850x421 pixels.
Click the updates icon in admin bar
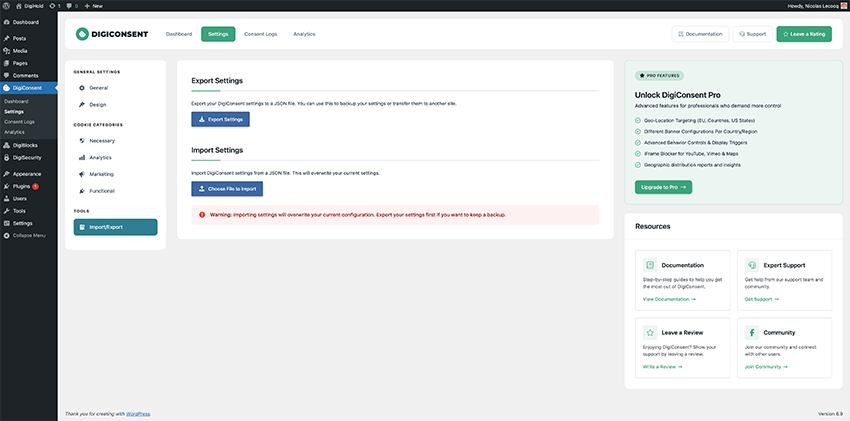tap(53, 5)
